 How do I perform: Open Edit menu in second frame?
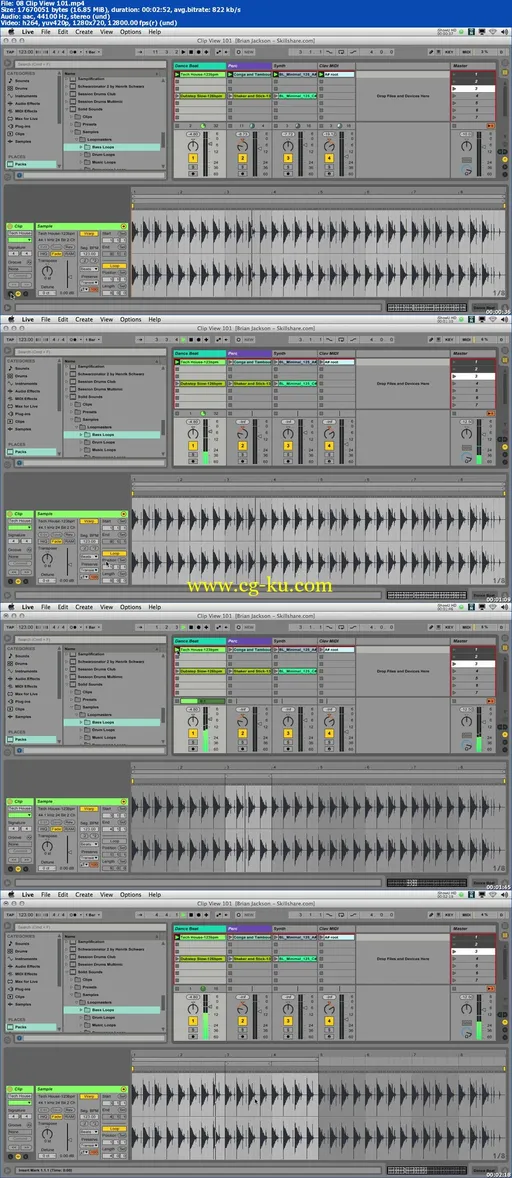click(x=63, y=319)
